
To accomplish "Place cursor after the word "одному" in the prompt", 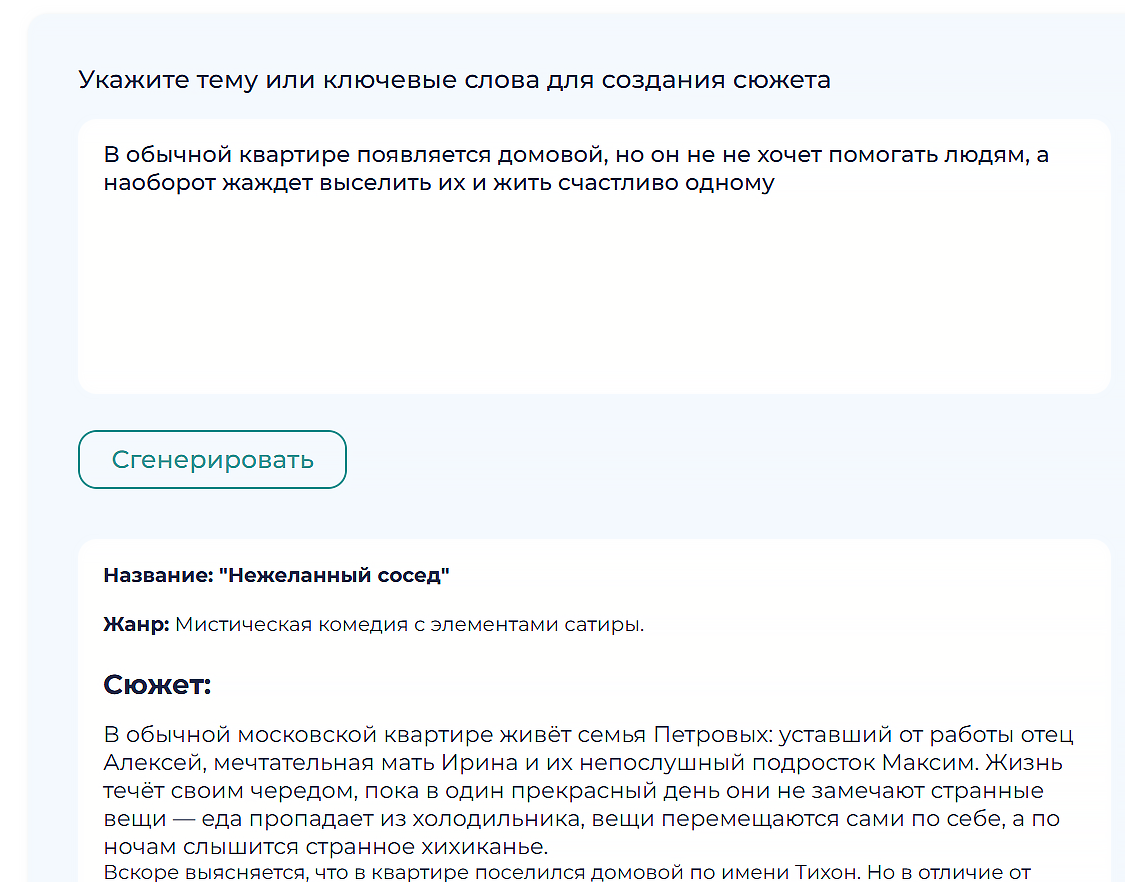I will 776,184.
